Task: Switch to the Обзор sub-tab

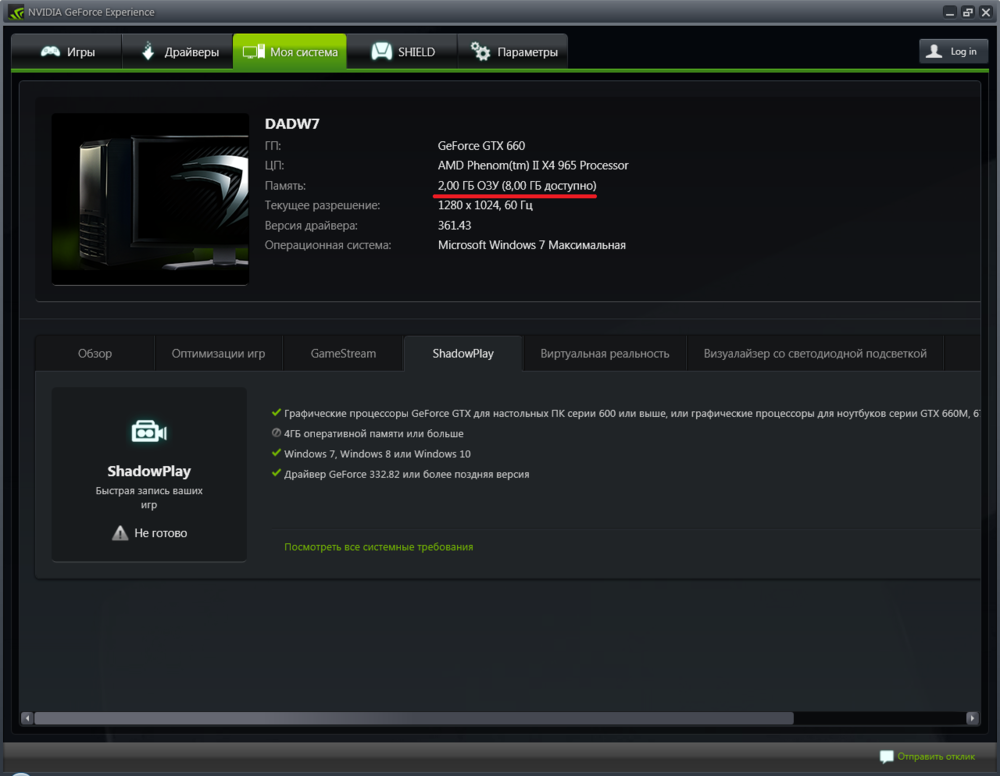Action: pyautogui.click(x=95, y=353)
